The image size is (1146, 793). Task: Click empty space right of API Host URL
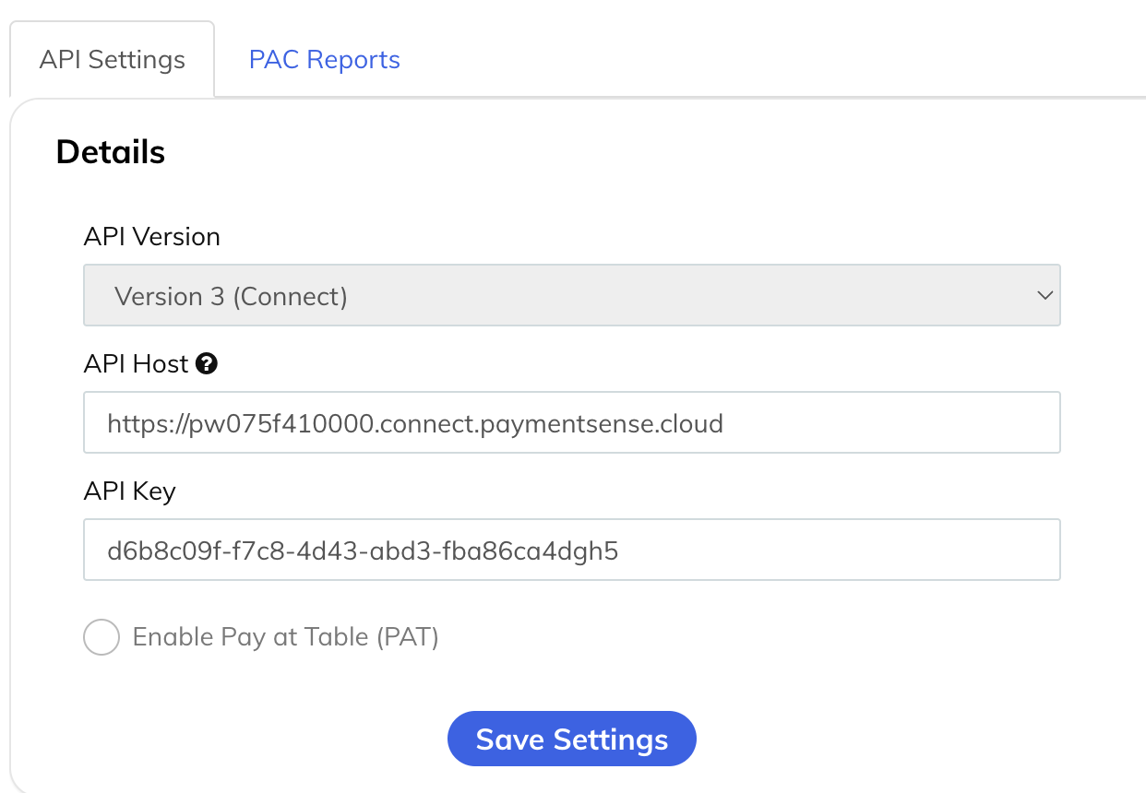tap(890, 423)
